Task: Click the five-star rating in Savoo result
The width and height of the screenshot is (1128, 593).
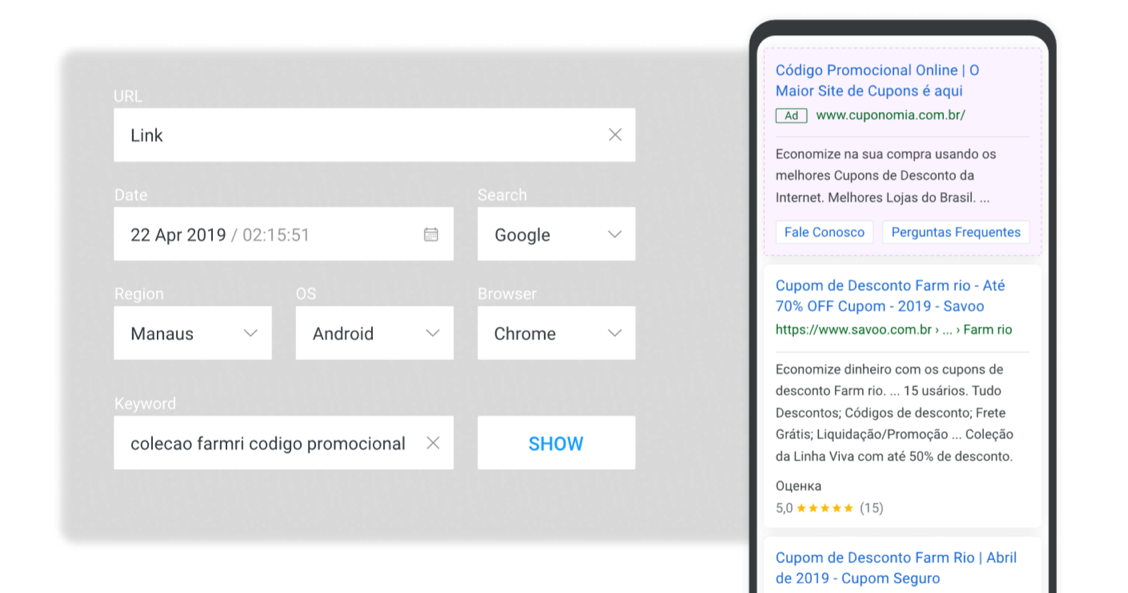Action: click(825, 508)
